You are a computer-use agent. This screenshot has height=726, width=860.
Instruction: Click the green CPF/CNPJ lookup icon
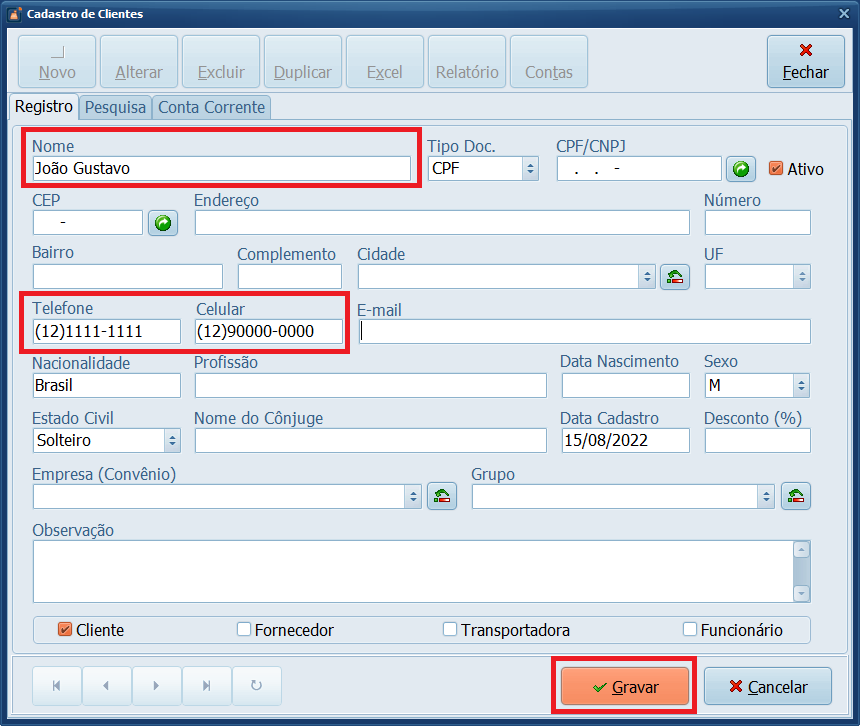(740, 169)
